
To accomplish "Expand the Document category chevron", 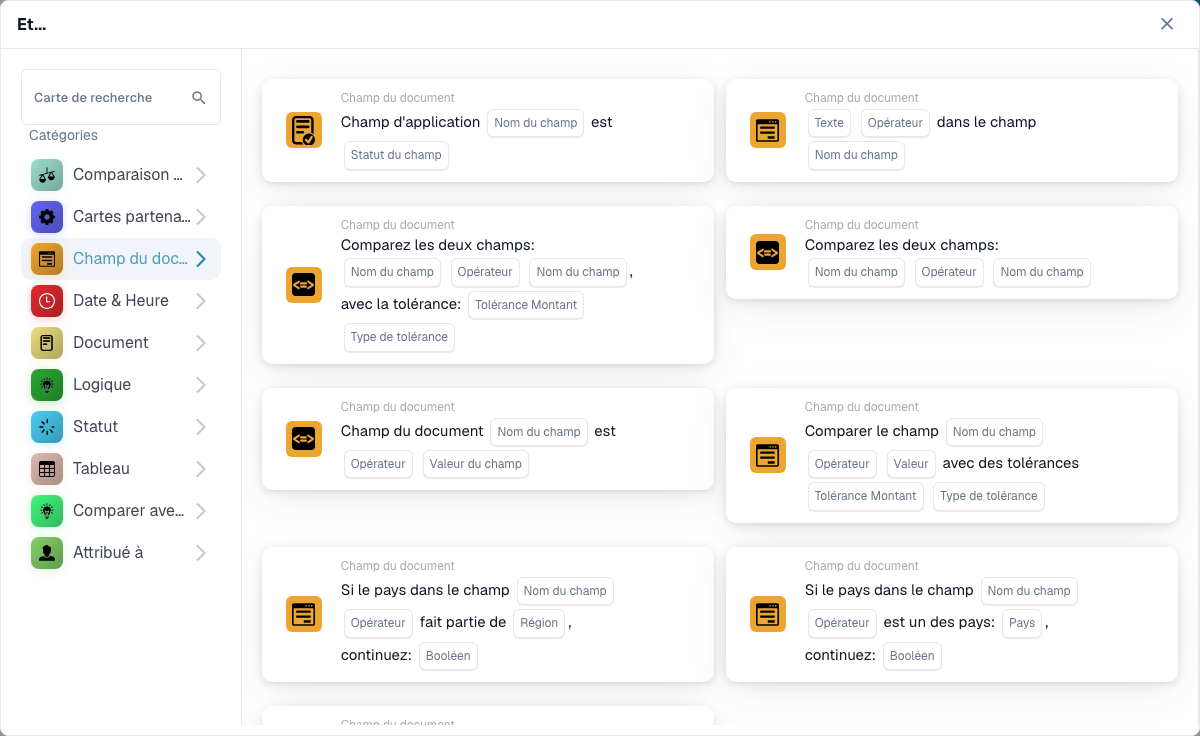I will coord(201,343).
